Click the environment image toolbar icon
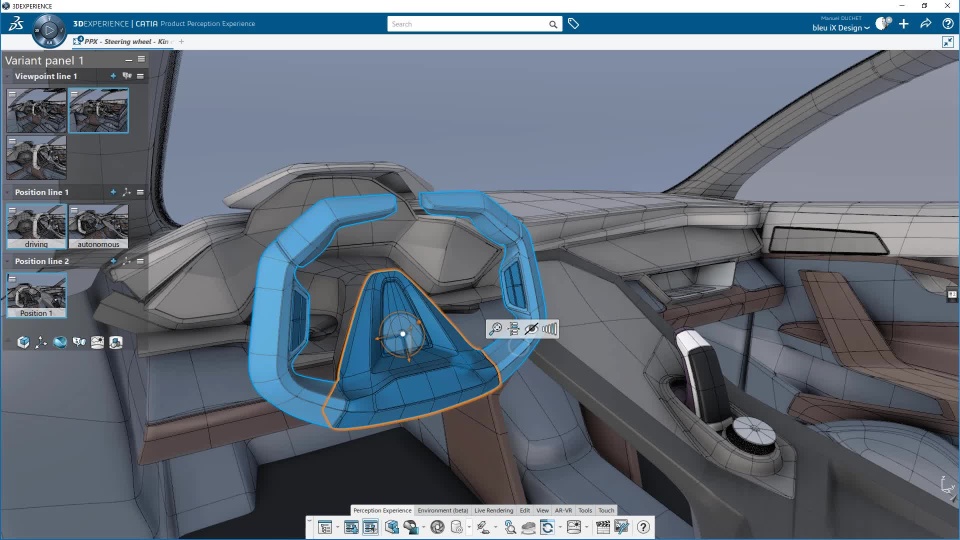 (x=574, y=527)
